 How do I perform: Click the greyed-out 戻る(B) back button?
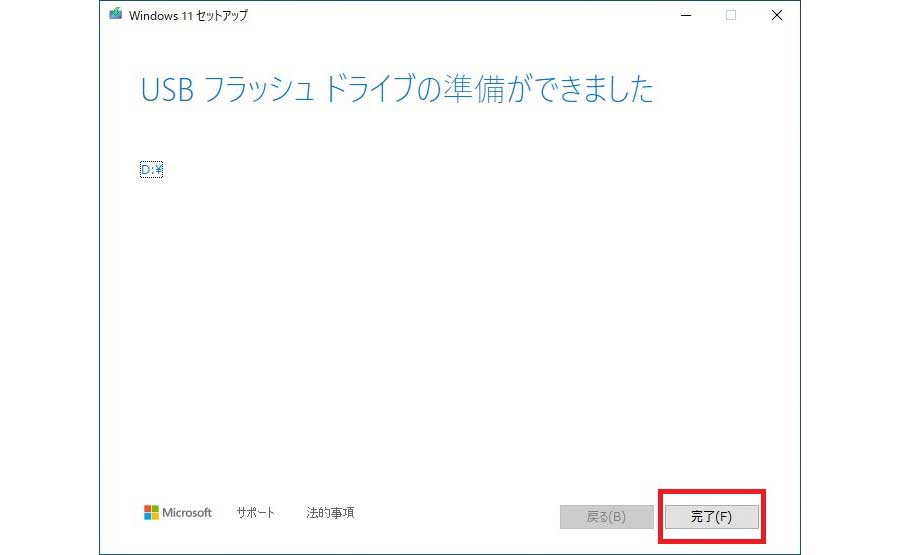[x=606, y=517]
